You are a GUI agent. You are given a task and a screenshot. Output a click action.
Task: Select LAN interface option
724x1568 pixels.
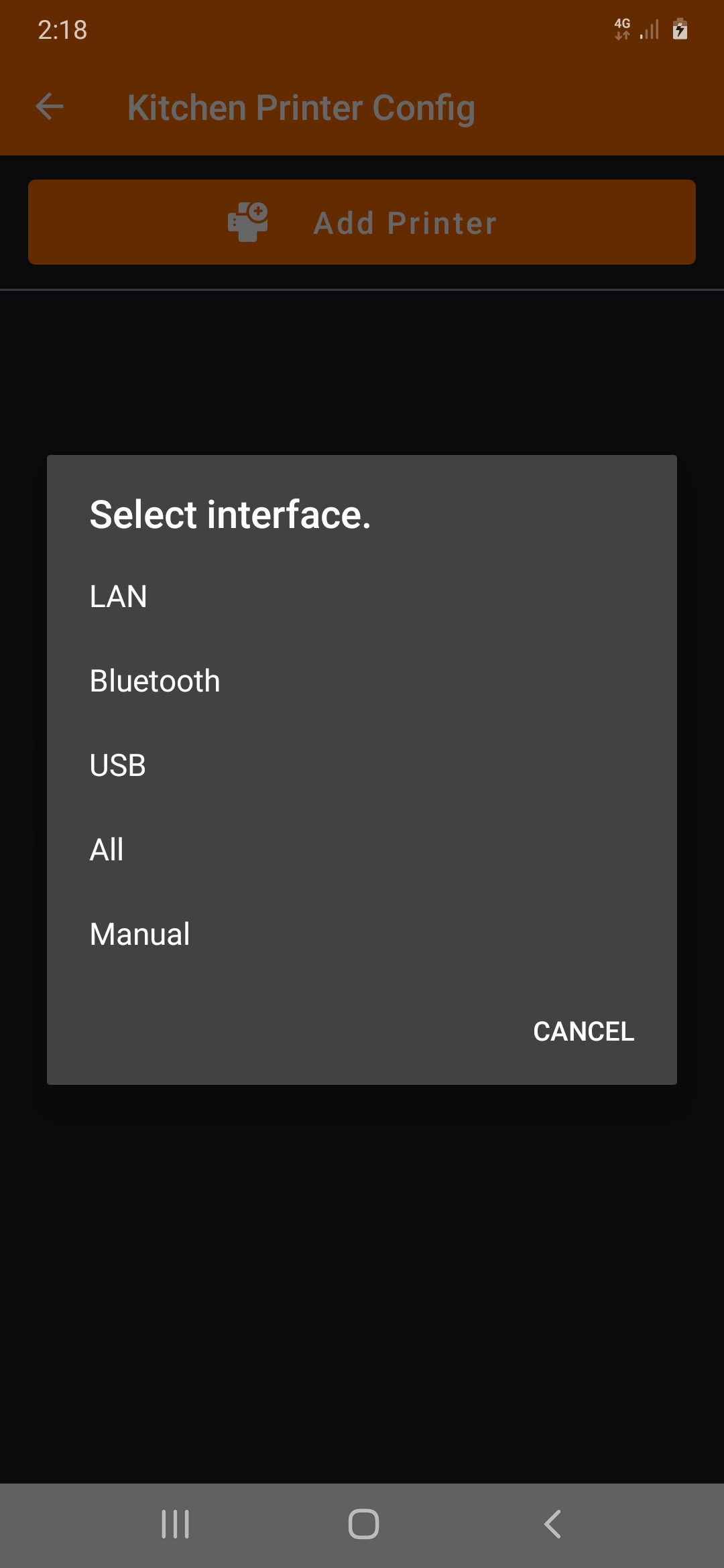119,596
